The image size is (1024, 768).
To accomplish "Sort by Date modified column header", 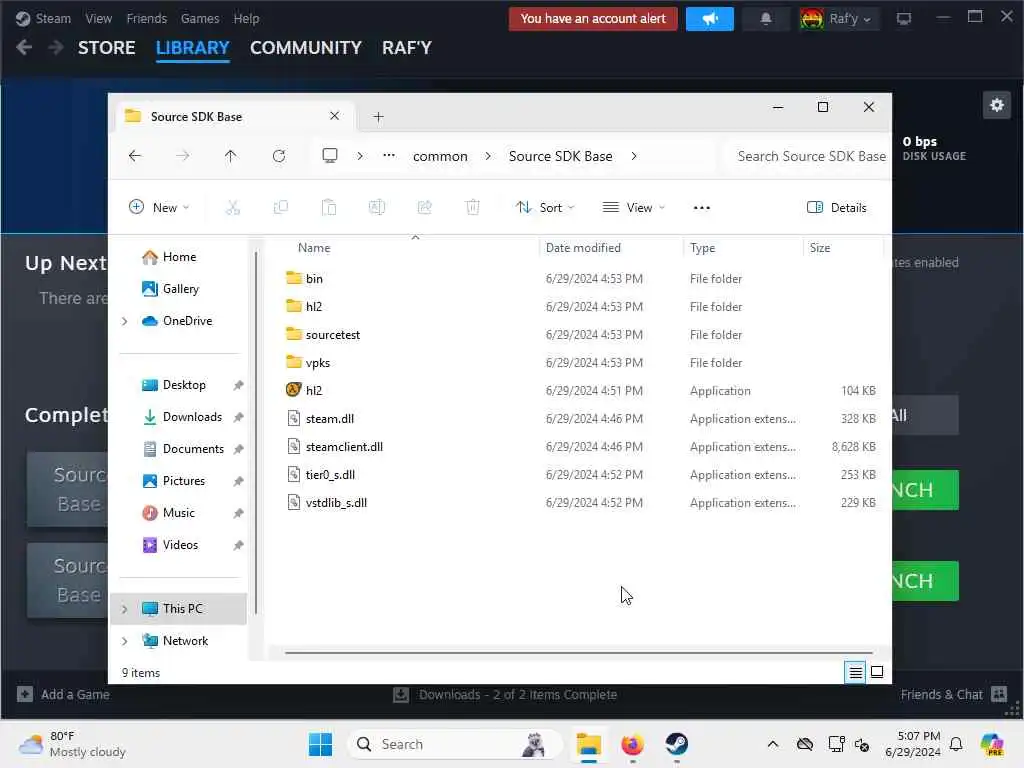I will click(583, 248).
